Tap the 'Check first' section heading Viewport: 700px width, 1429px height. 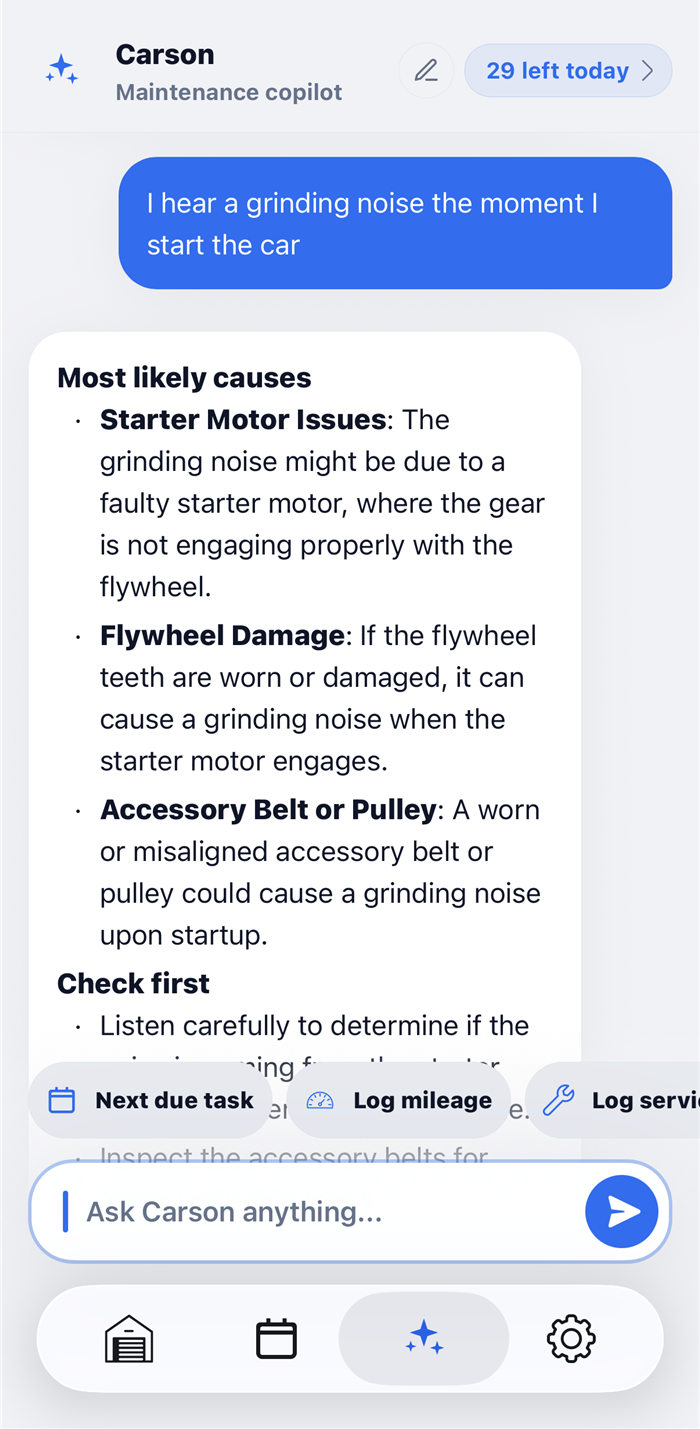(x=133, y=983)
